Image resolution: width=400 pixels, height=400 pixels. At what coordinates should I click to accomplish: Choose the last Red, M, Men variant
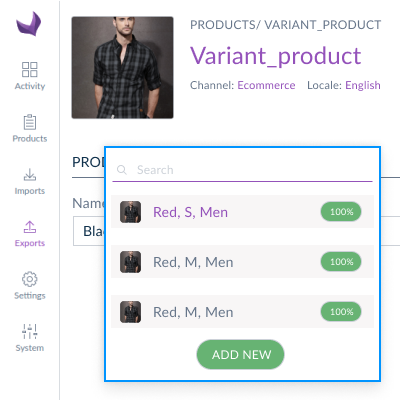[242, 312]
